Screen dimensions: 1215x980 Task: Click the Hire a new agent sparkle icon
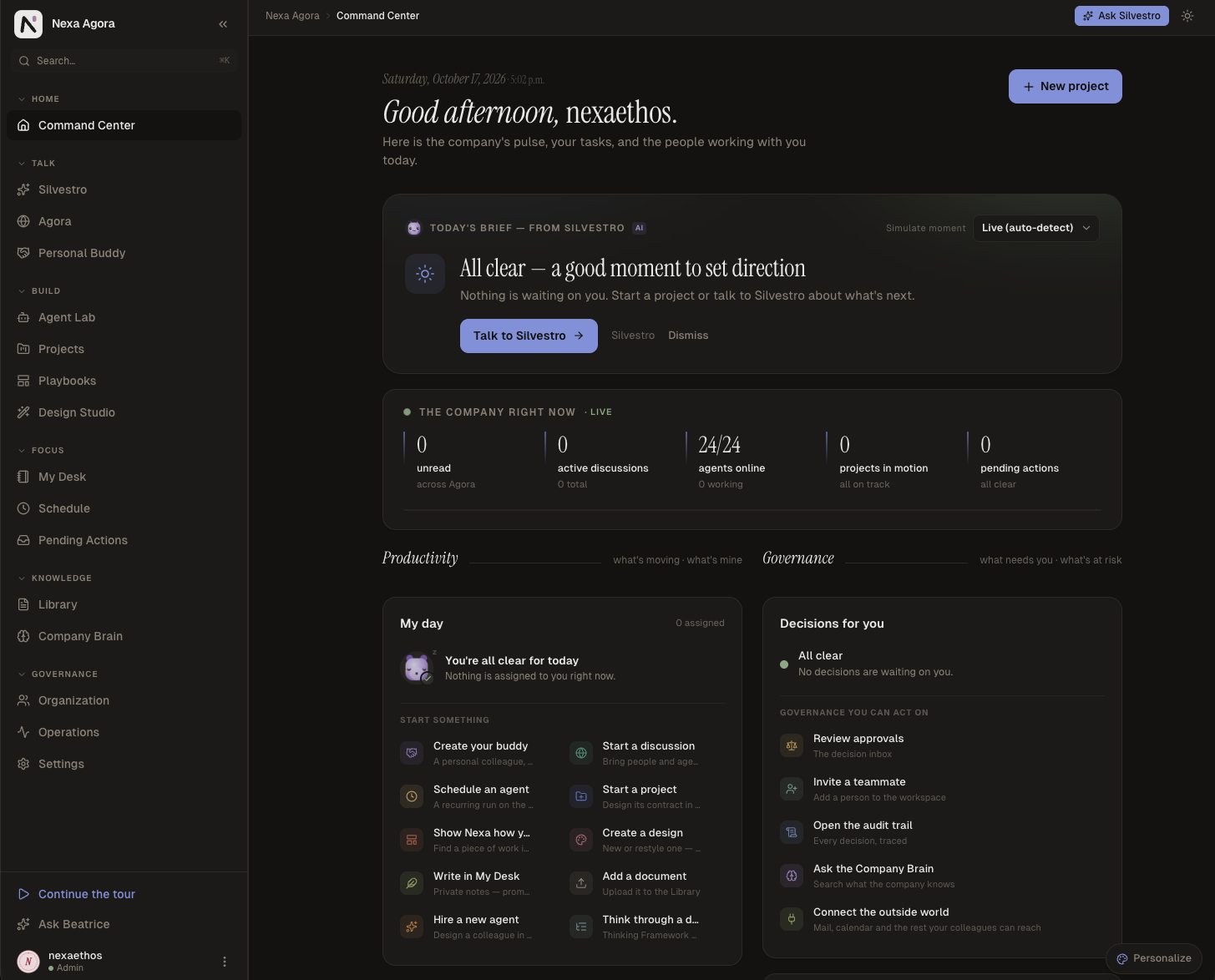[x=412, y=927]
